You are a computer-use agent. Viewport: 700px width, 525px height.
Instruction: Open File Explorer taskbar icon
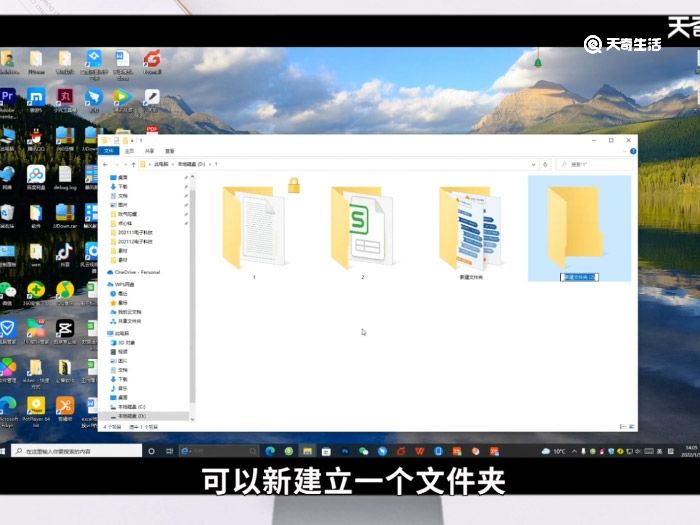307,451
